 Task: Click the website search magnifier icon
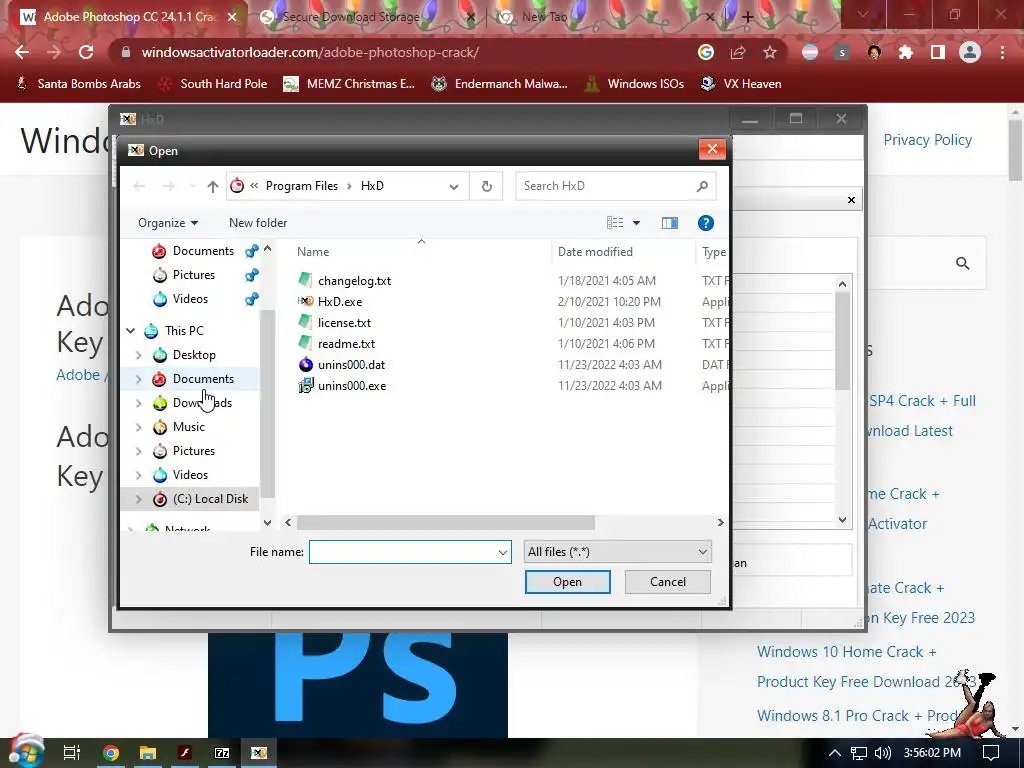coord(963,263)
